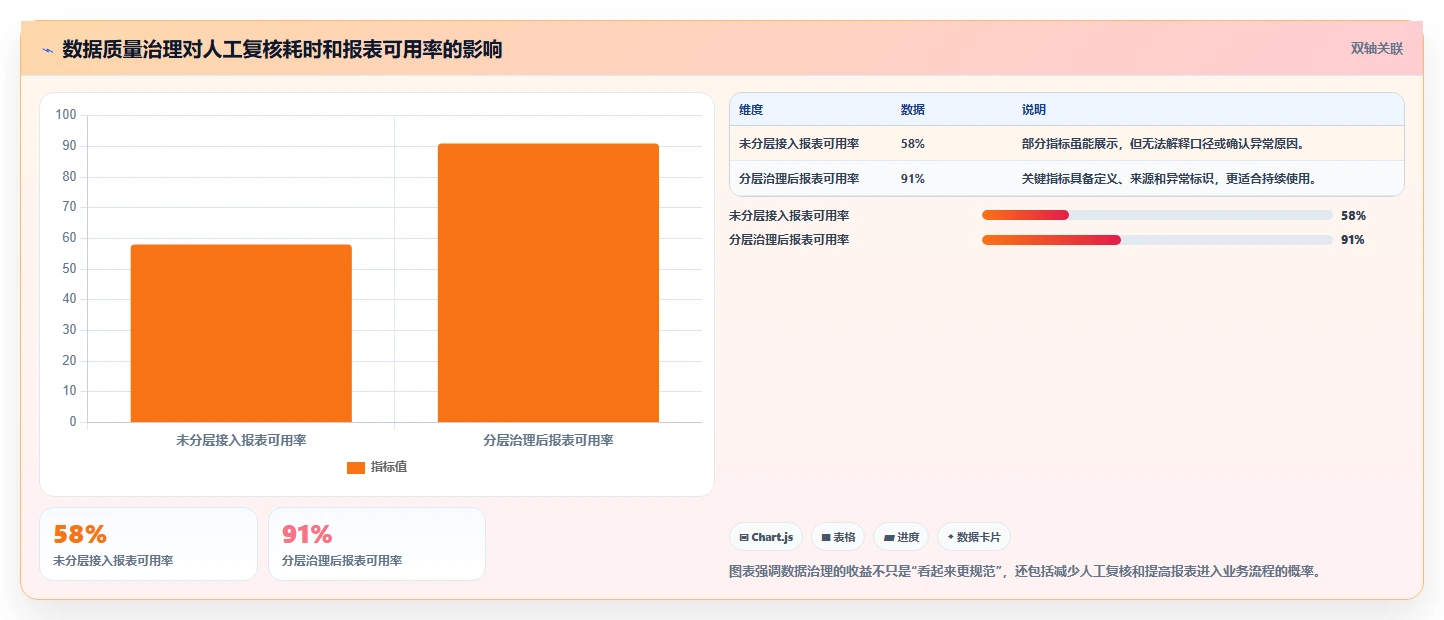
Task: Click the 58% progress bar
Action: coord(1157,215)
